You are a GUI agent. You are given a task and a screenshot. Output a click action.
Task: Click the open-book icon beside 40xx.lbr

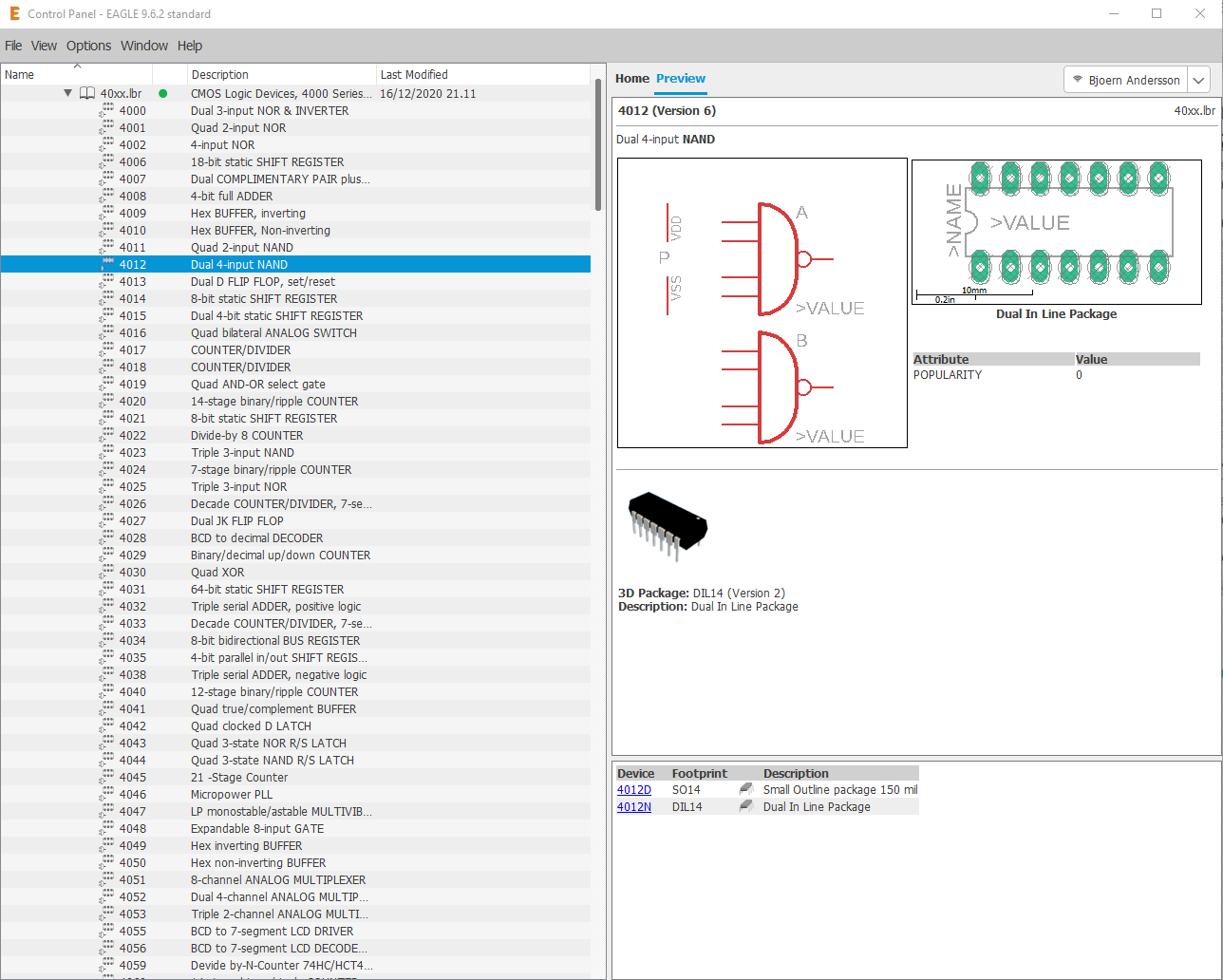click(86, 93)
